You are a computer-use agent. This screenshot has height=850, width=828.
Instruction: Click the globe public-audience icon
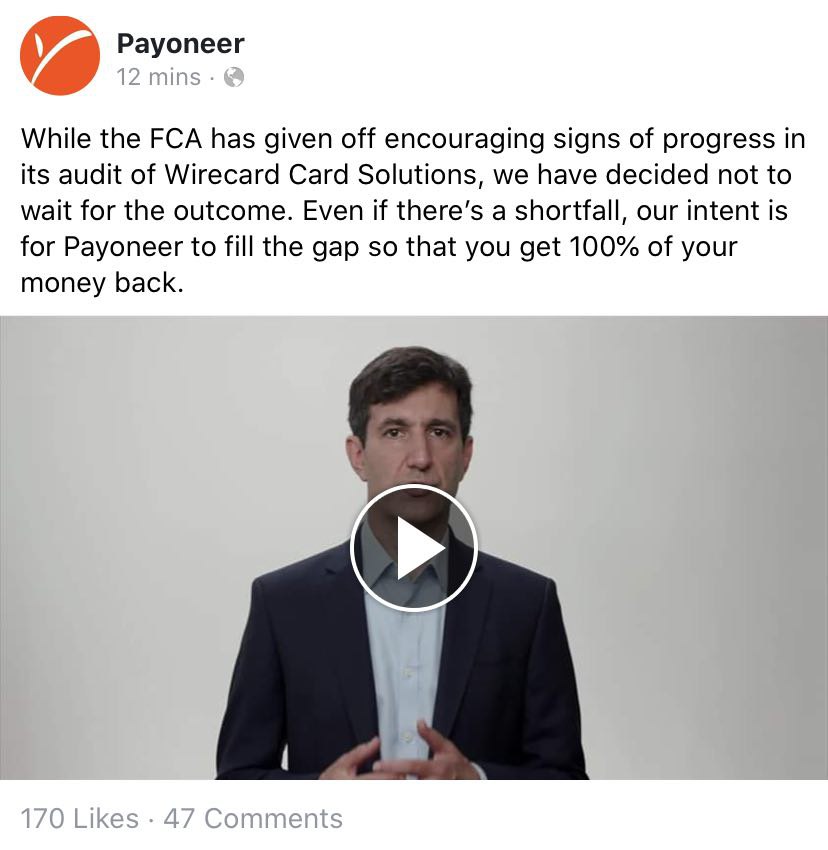[x=234, y=77]
